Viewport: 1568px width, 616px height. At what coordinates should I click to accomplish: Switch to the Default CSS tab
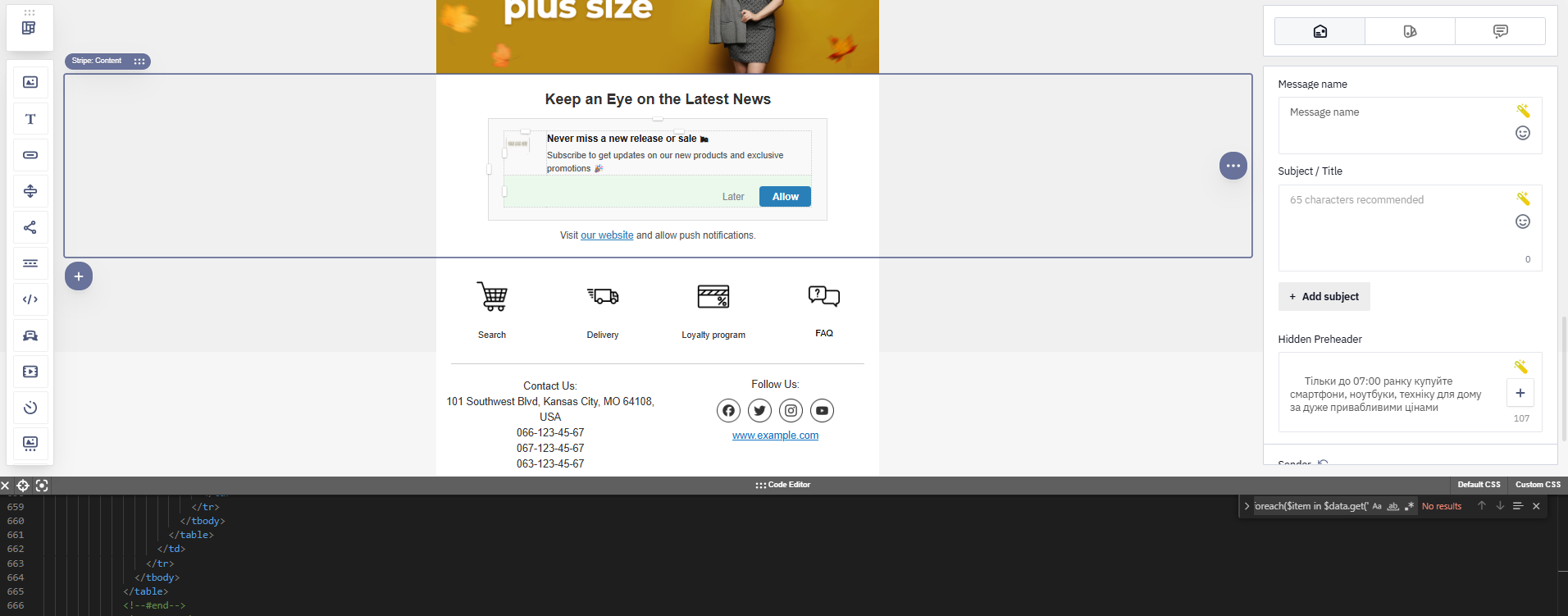(x=1479, y=485)
